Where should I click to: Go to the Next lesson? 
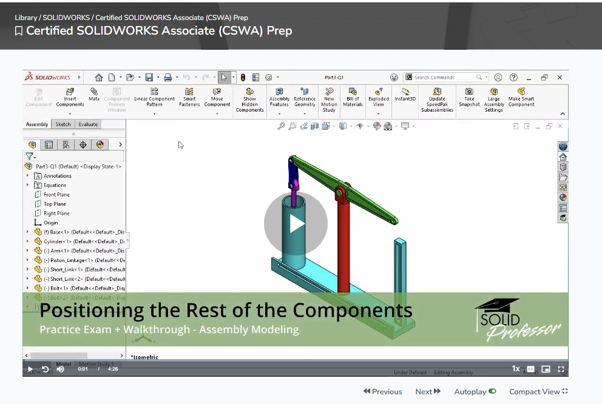(428, 391)
